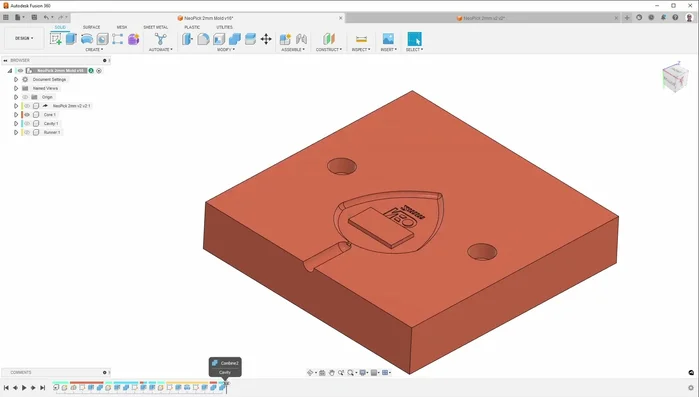The image size is (699, 397).
Task: Open a new design tab with plus
Action: click(627, 18)
